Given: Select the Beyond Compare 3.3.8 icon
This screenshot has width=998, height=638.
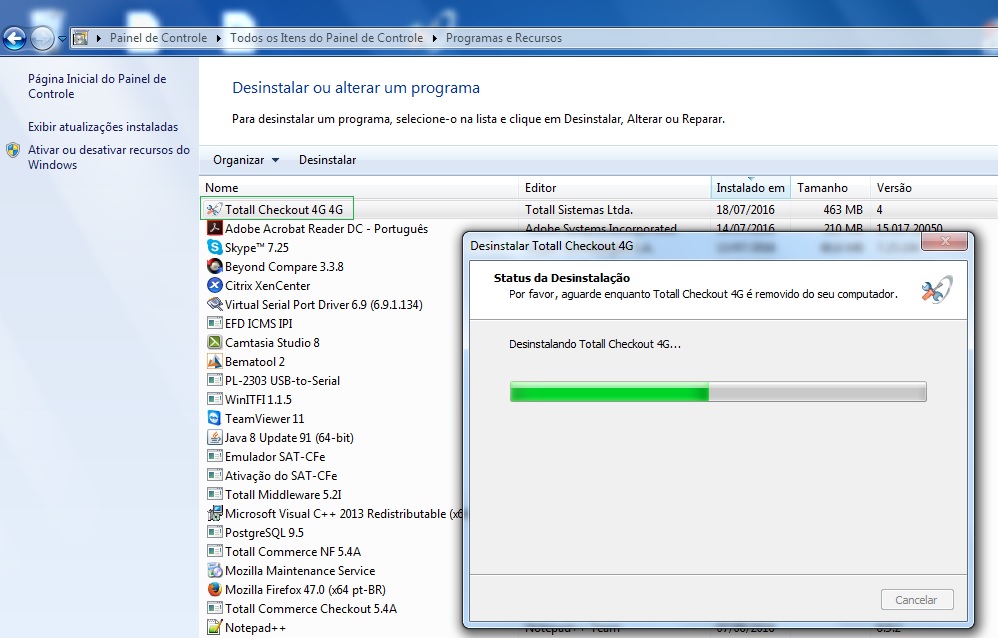Looking at the screenshot, I should click(x=214, y=266).
